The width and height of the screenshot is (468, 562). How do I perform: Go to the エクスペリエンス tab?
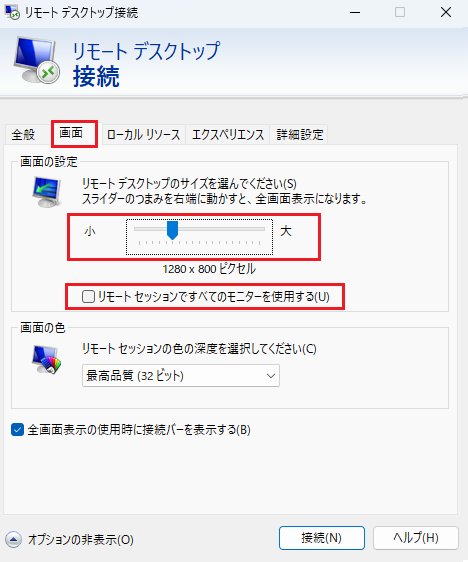point(228,135)
